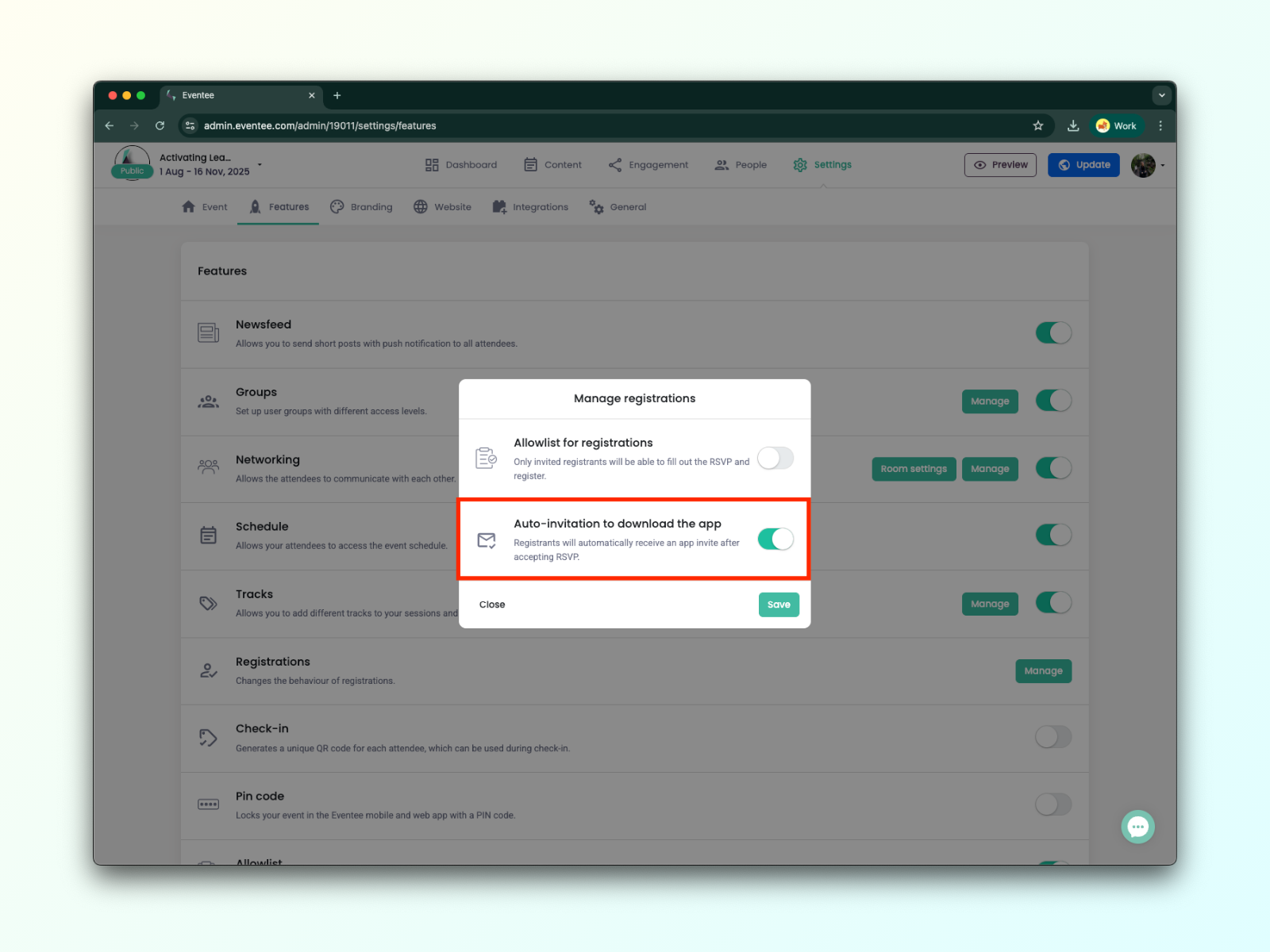Image resolution: width=1270 pixels, height=952 pixels.
Task: Close the Eventee browser tab
Action: coord(311,95)
